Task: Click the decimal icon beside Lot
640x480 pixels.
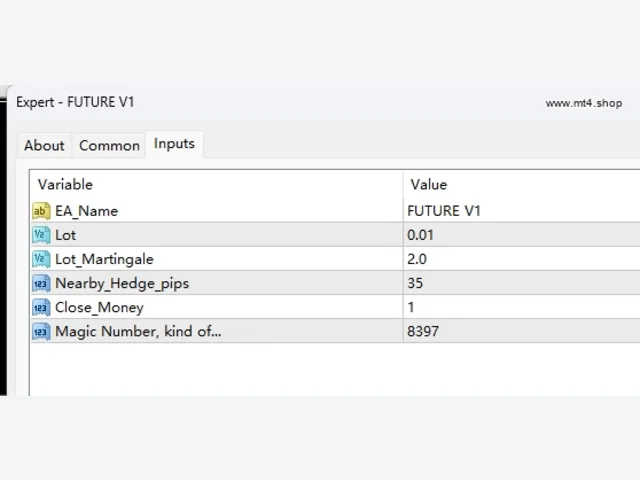Action: [41, 235]
